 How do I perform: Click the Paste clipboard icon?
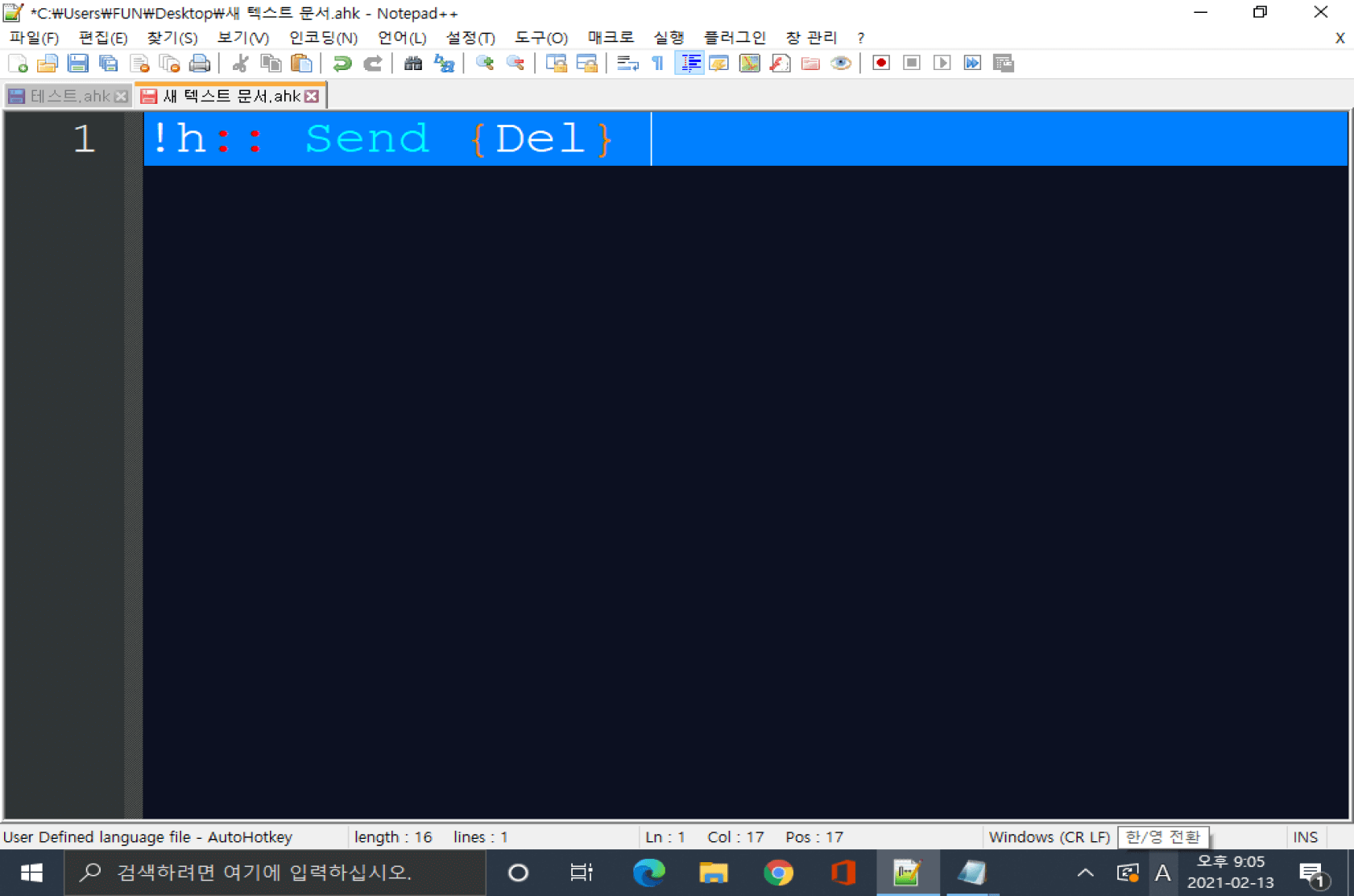(301, 64)
